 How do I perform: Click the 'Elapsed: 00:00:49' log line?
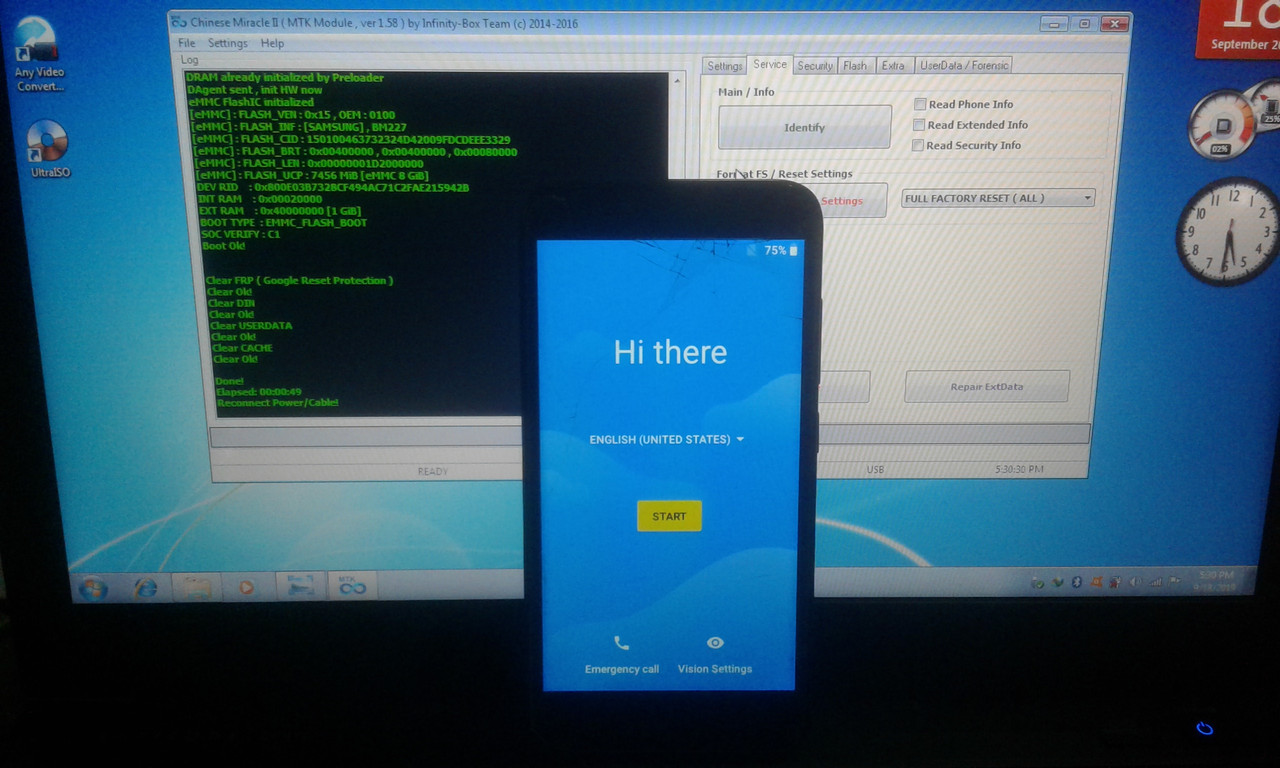point(259,391)
